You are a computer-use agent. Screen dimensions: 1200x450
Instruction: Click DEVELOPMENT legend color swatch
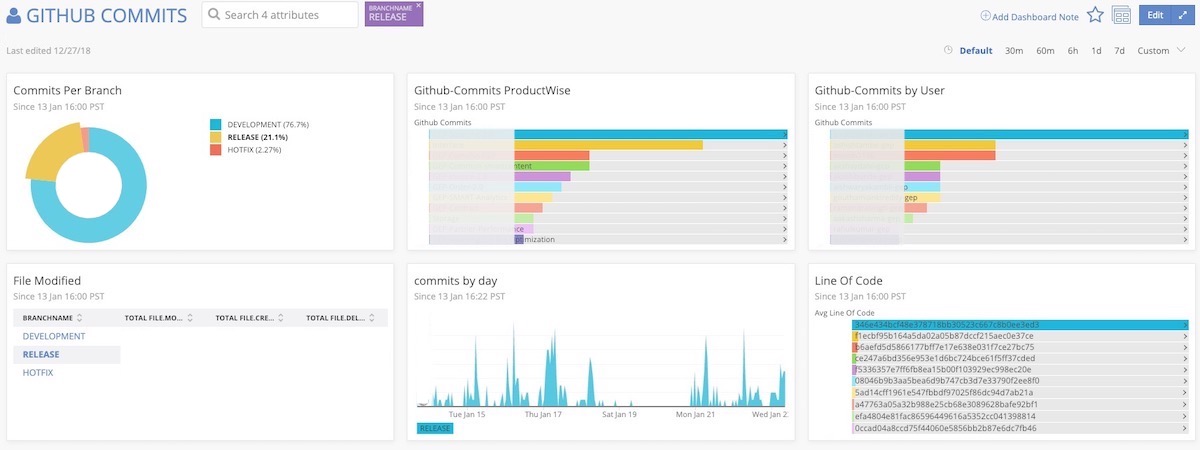[215, 124]
